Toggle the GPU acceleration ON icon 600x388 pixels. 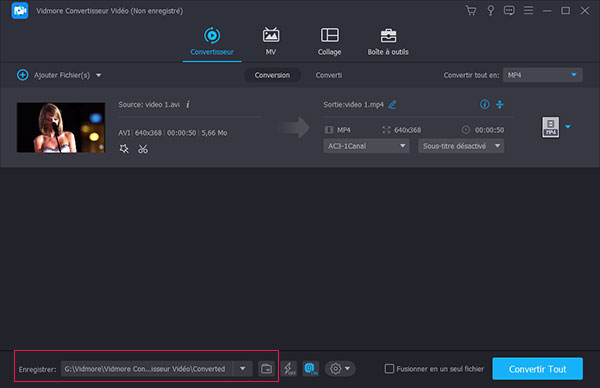(310, 368)
